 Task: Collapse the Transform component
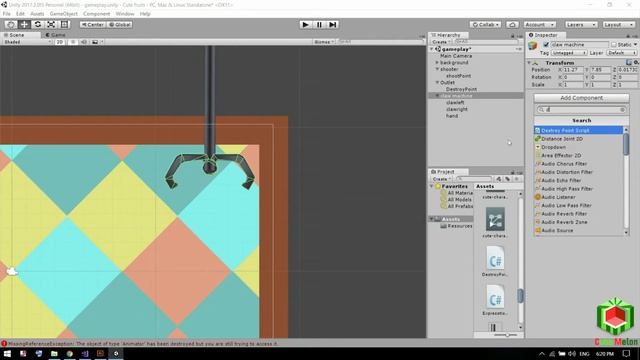pos(529,63)
